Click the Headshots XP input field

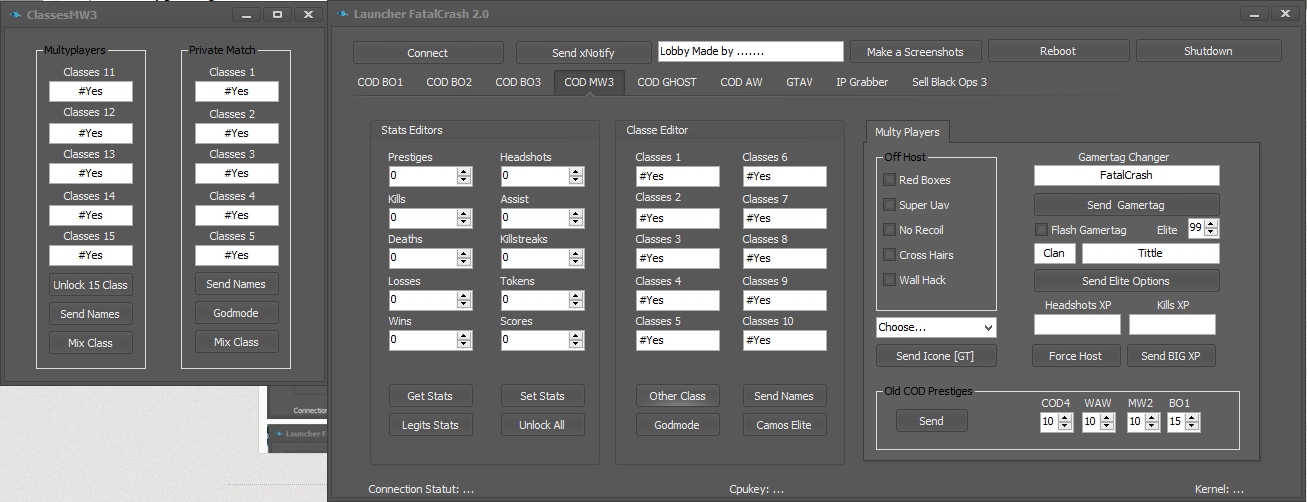(x=1078, y=324)
